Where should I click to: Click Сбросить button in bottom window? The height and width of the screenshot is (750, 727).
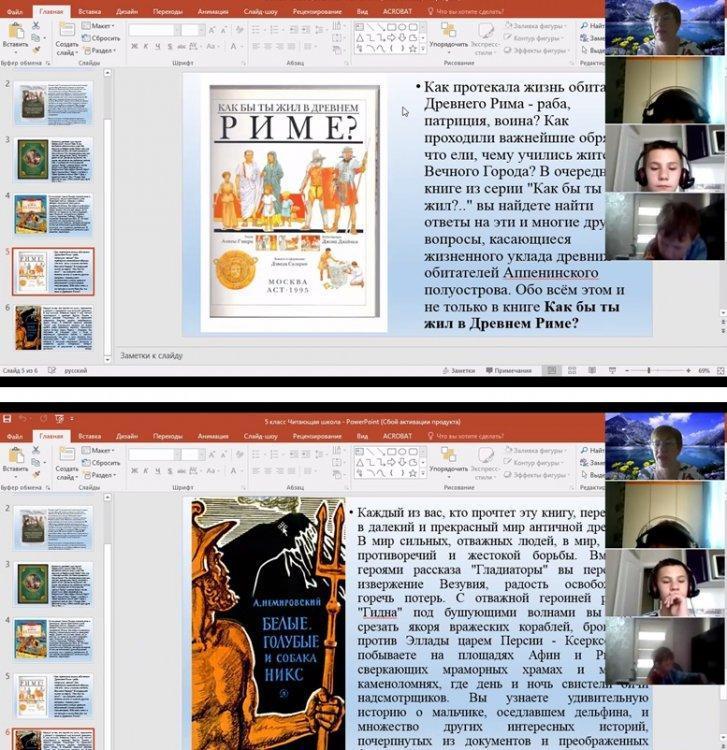101,463
